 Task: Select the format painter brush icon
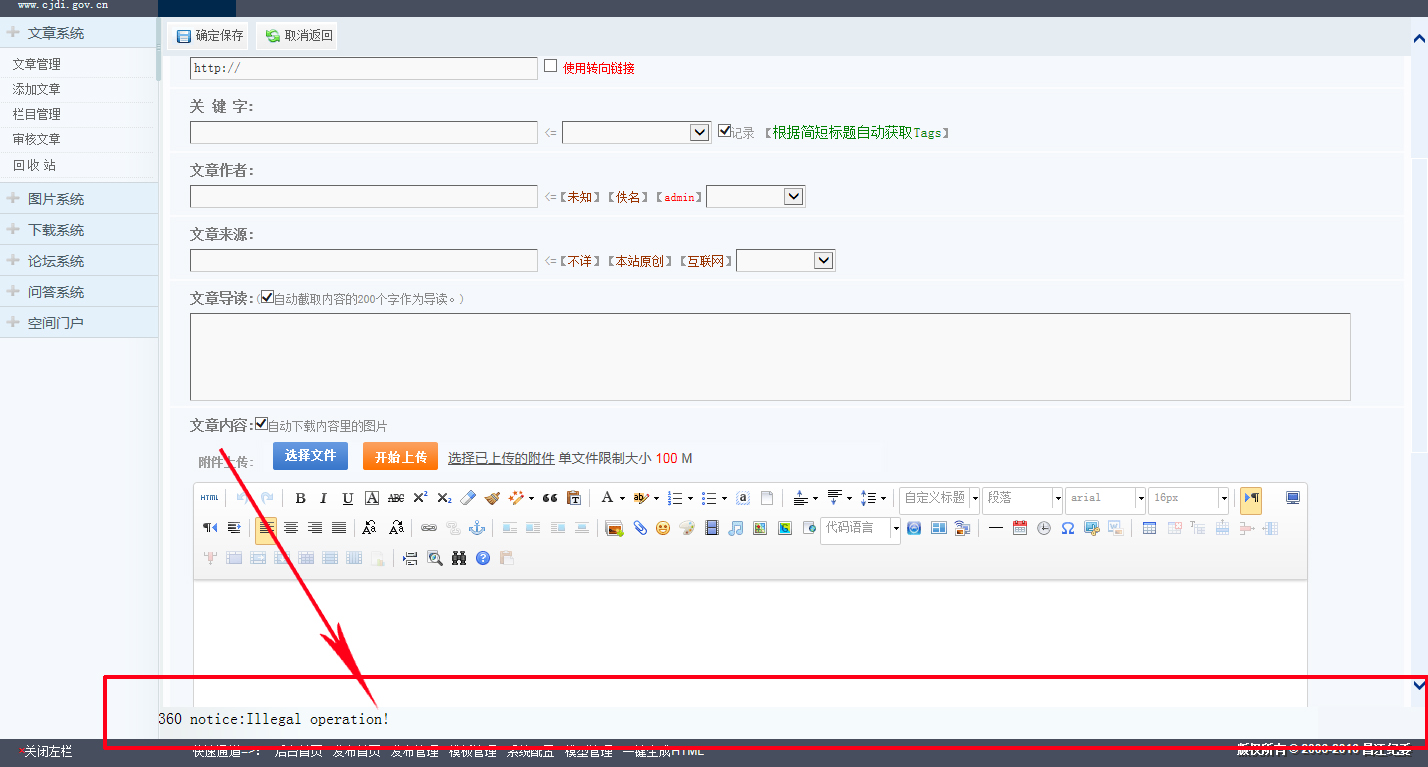point(492,498)
